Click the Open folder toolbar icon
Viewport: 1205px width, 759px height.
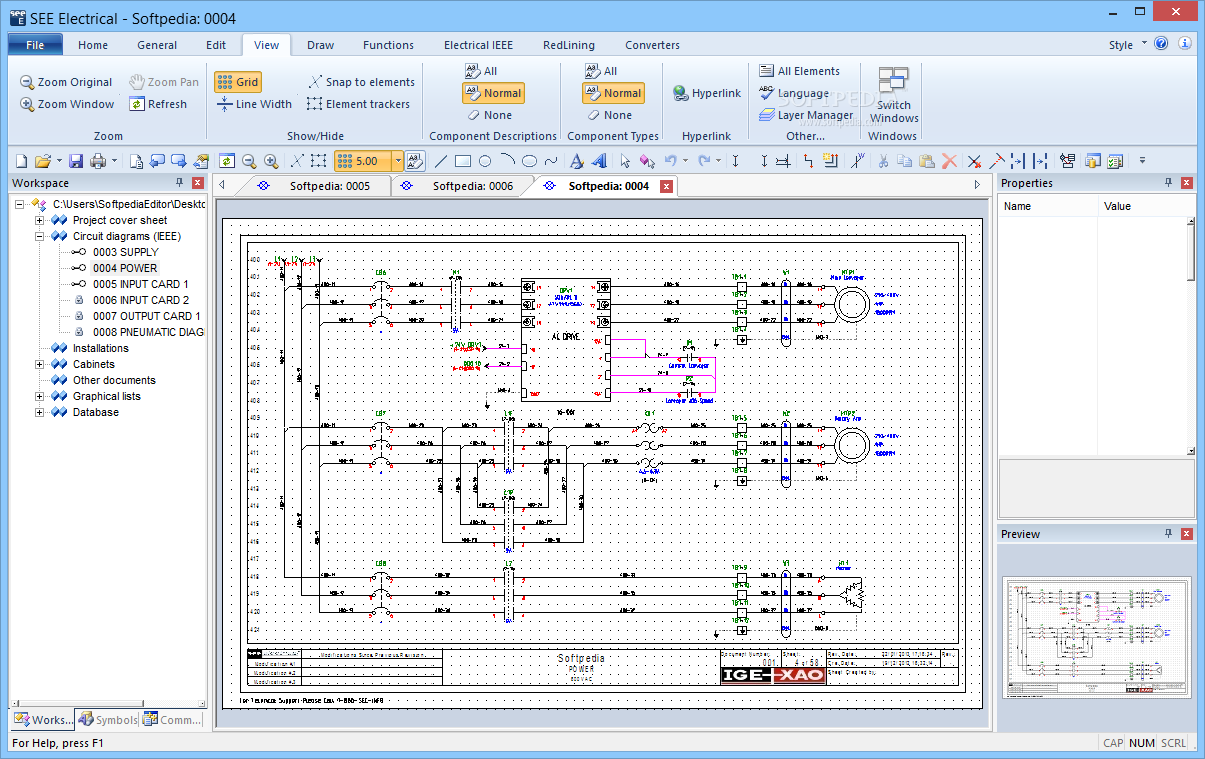tap(43, 161)
